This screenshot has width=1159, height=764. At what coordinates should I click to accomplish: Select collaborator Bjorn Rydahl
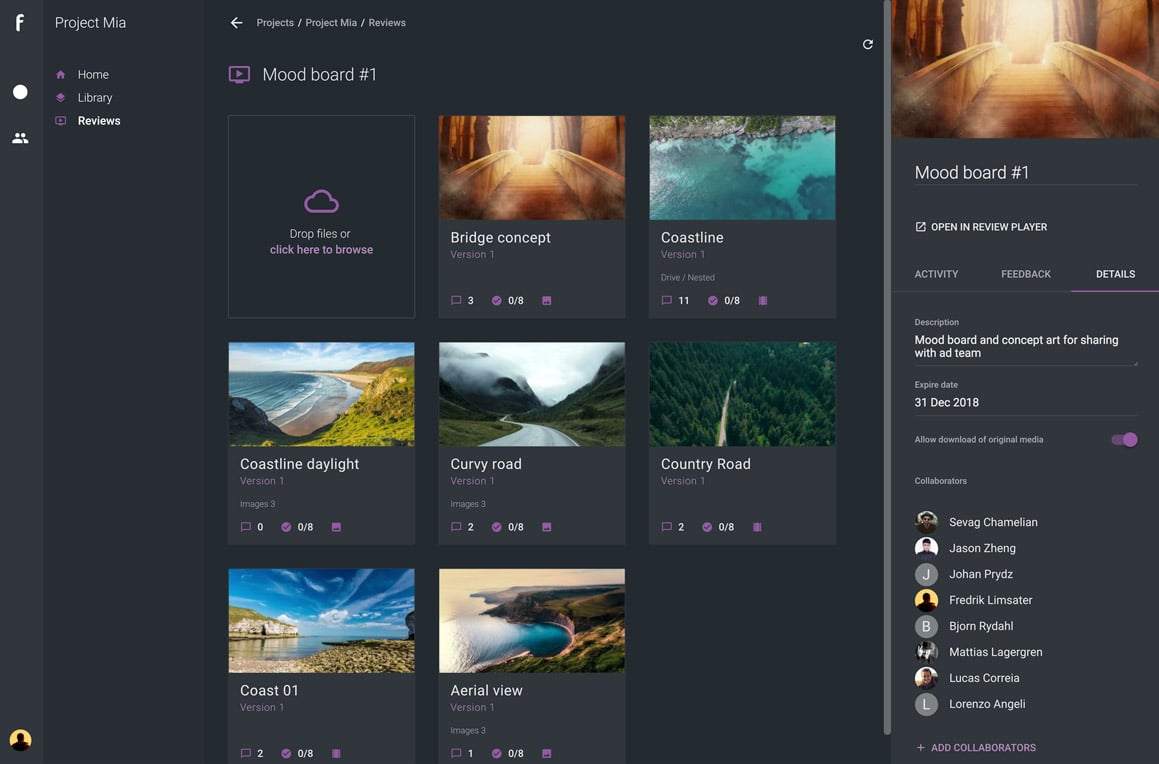pyautogui.click(x=963, y=626)
